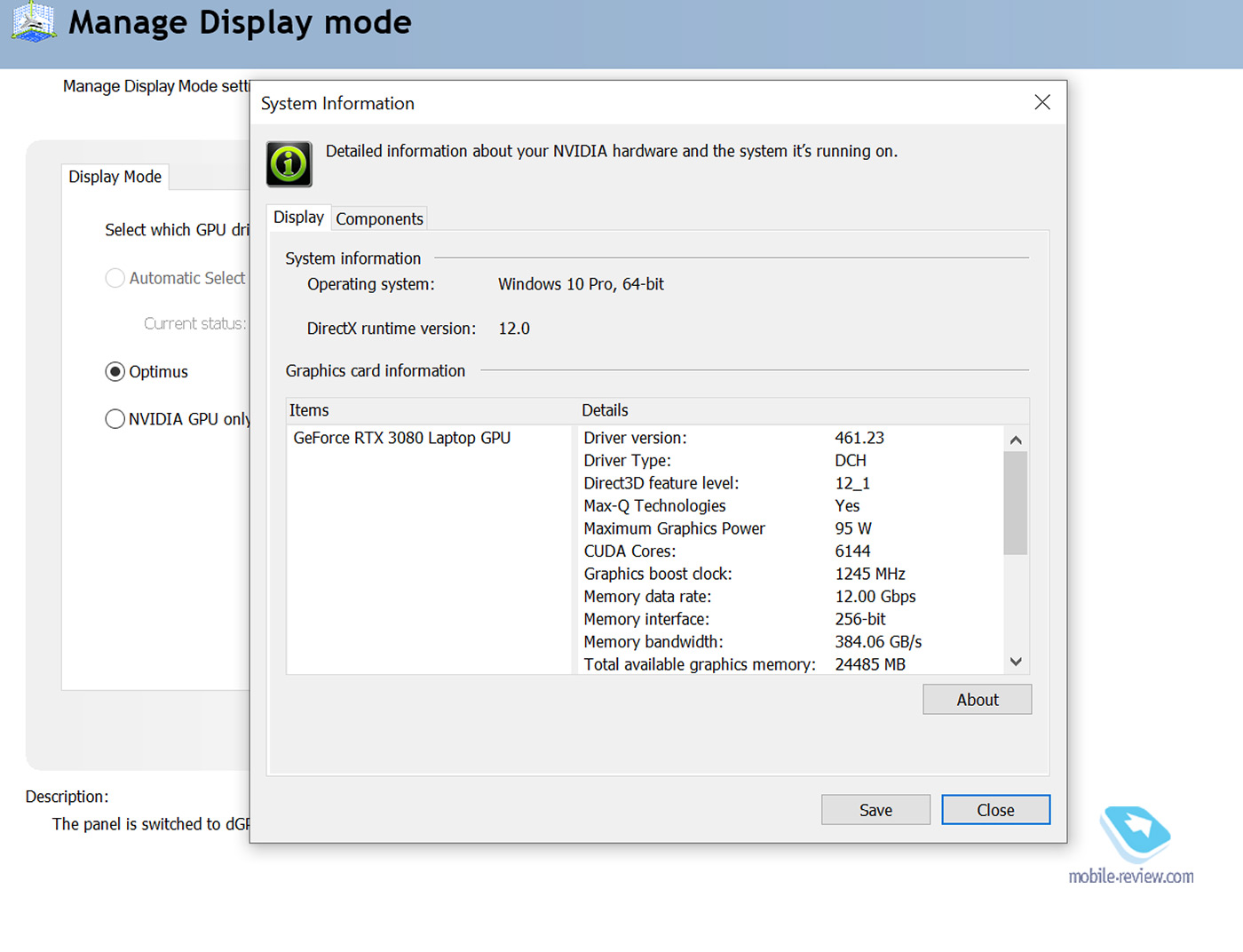Click the green System Information info icon
The image size is (1243, 952).
pos(289,163)
